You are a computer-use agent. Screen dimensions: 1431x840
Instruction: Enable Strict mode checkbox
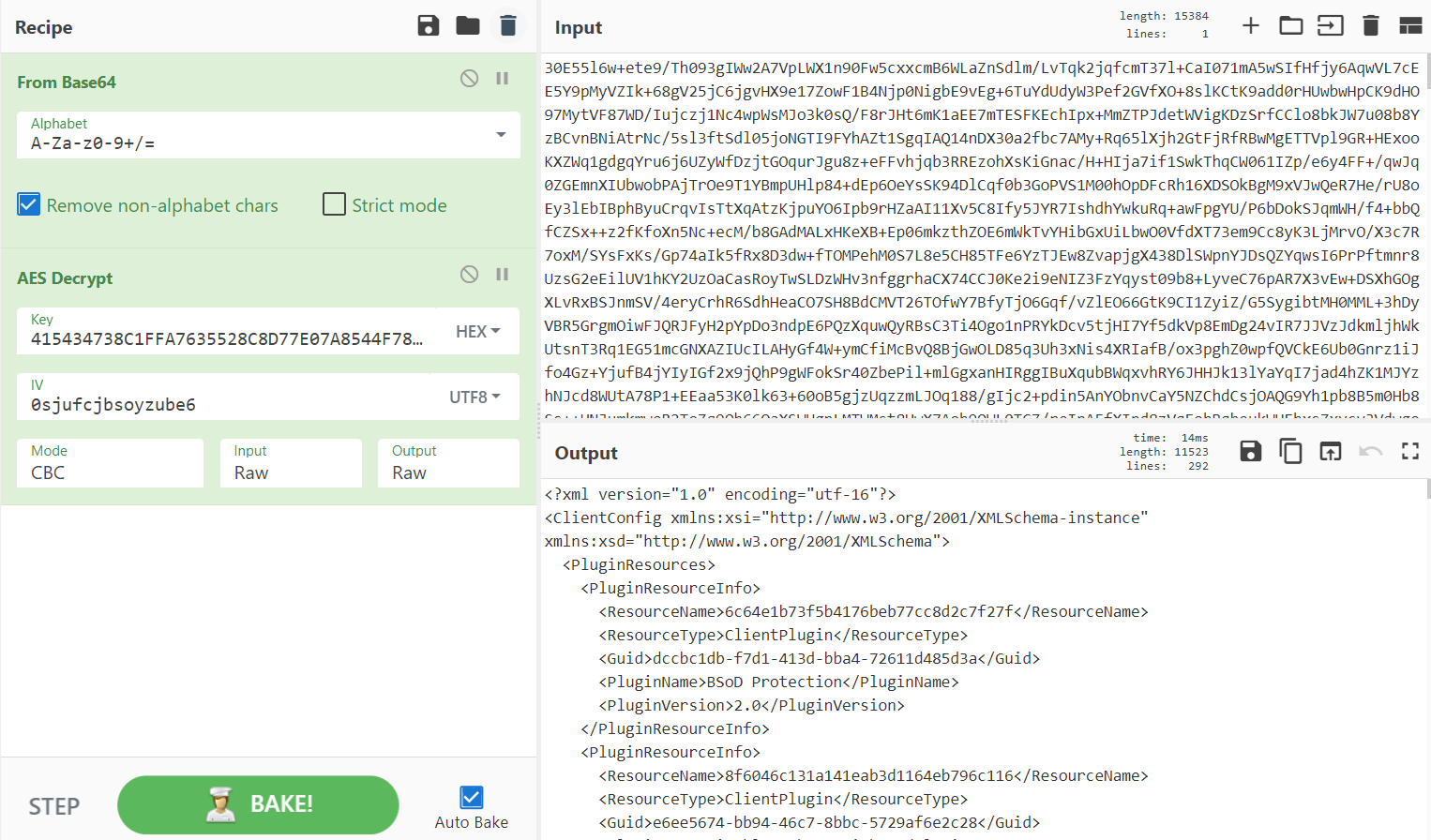[334, 204]
